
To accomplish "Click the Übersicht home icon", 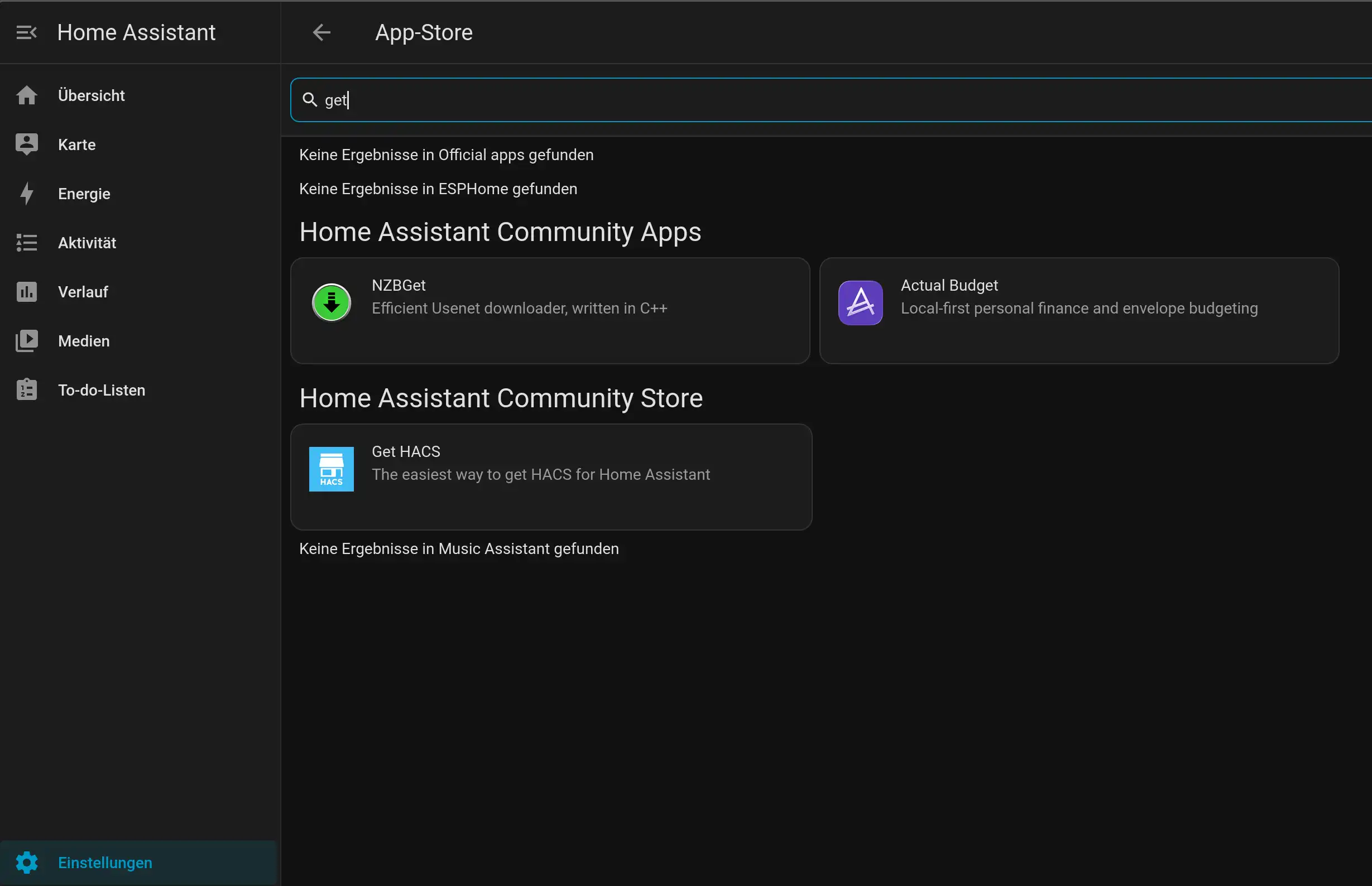I will point(26,95).
